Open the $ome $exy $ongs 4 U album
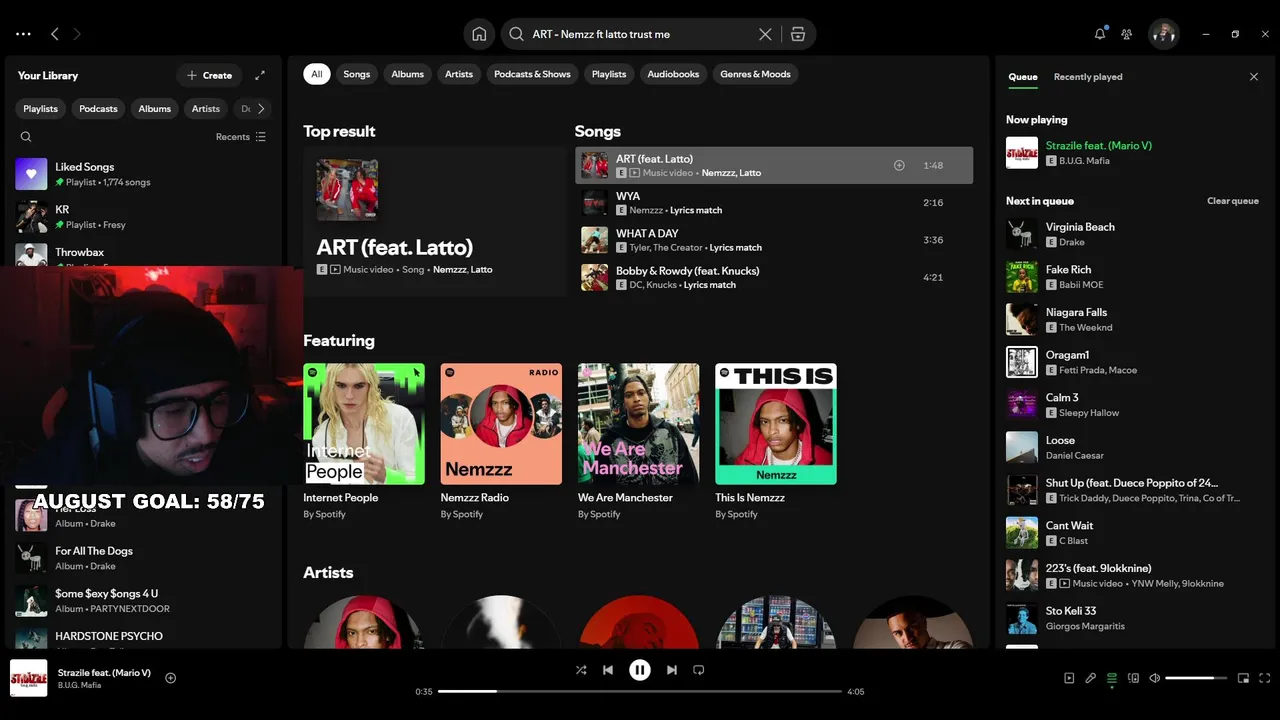Viewport: 1280px width, 720px height. pos(142,601)
